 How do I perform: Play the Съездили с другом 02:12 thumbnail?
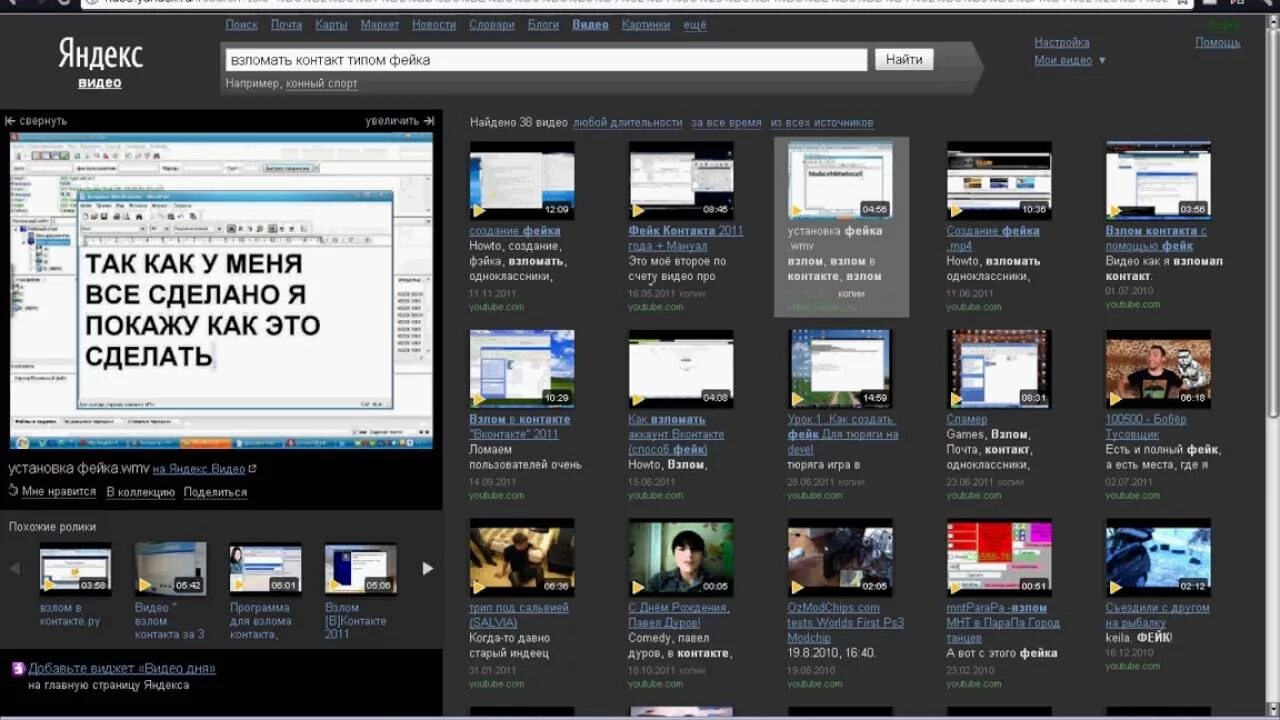point(1158,557)
